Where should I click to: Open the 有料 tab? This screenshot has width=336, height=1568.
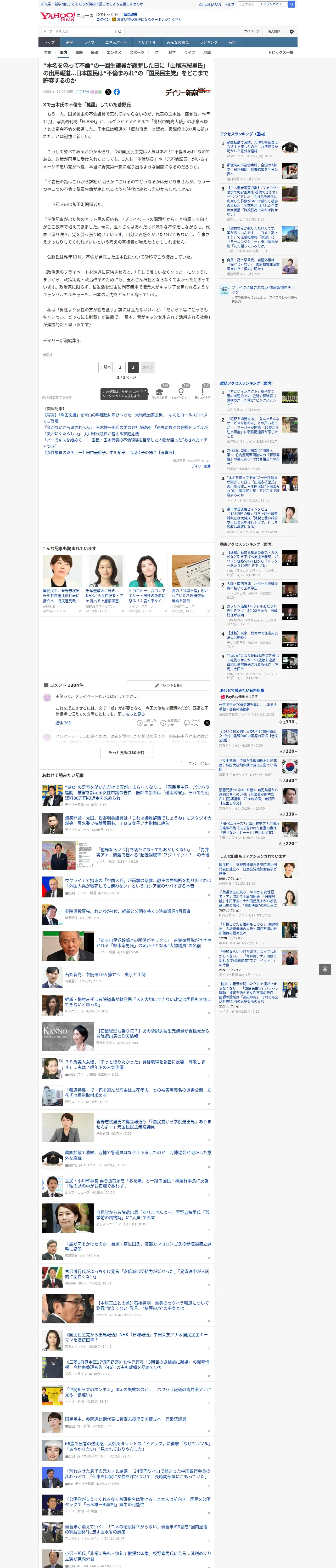point(232,42)
